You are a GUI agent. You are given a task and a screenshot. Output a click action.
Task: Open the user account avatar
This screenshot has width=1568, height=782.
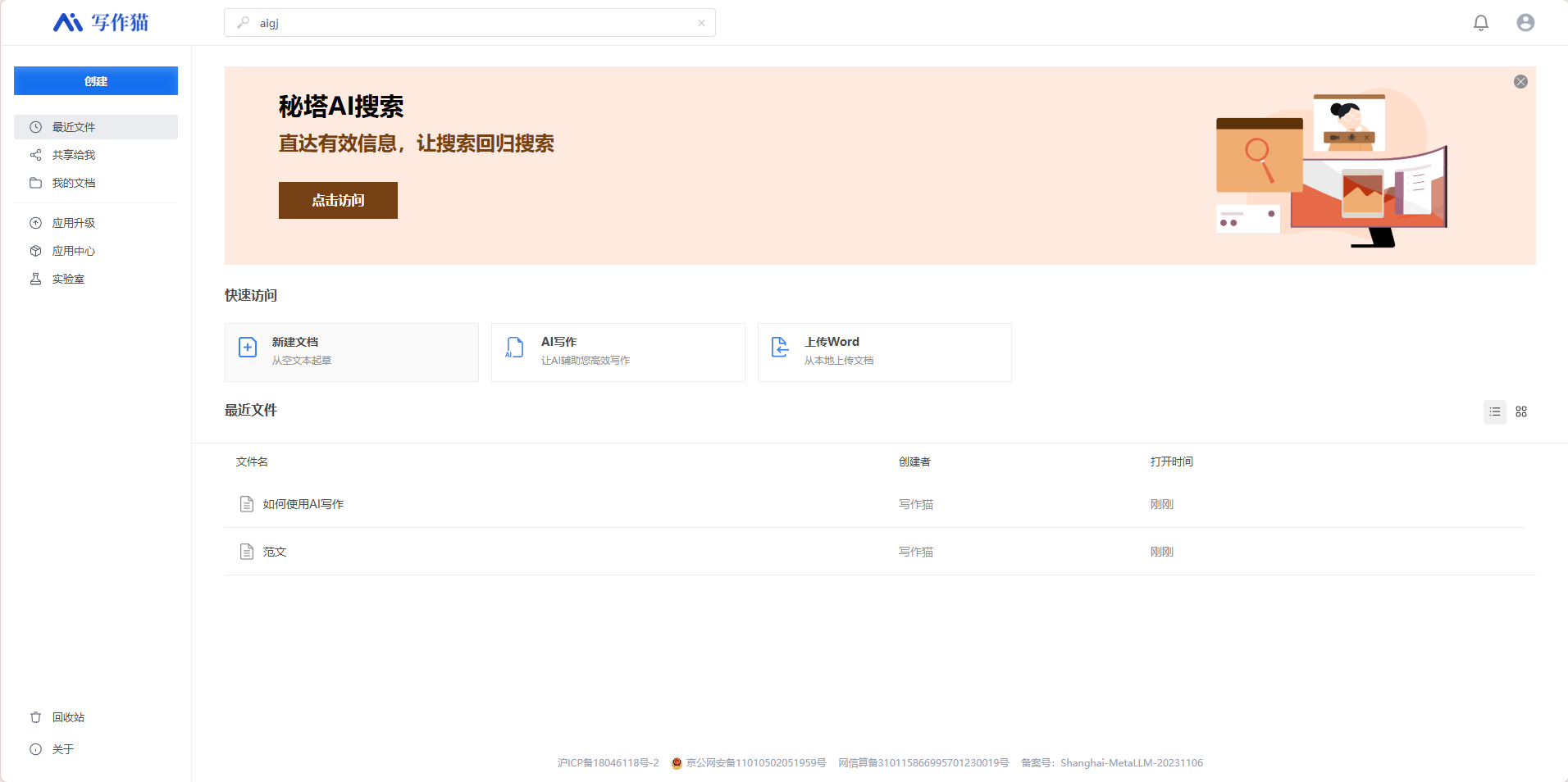click(x=1525, y=23)
